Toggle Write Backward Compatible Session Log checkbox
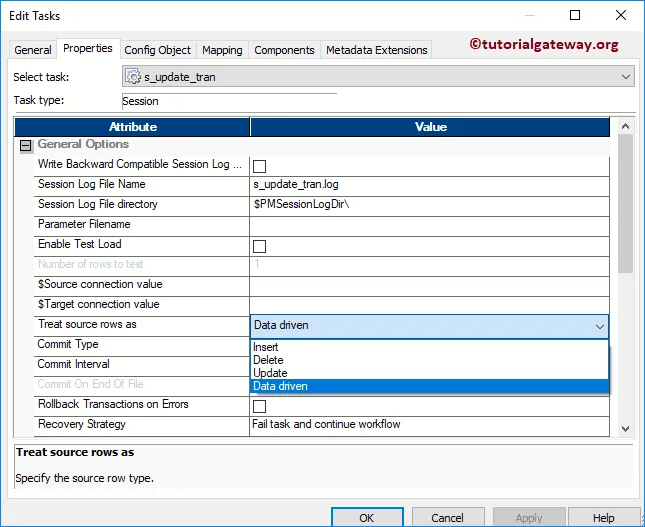 pyautogui.click(x=259, y=166)
